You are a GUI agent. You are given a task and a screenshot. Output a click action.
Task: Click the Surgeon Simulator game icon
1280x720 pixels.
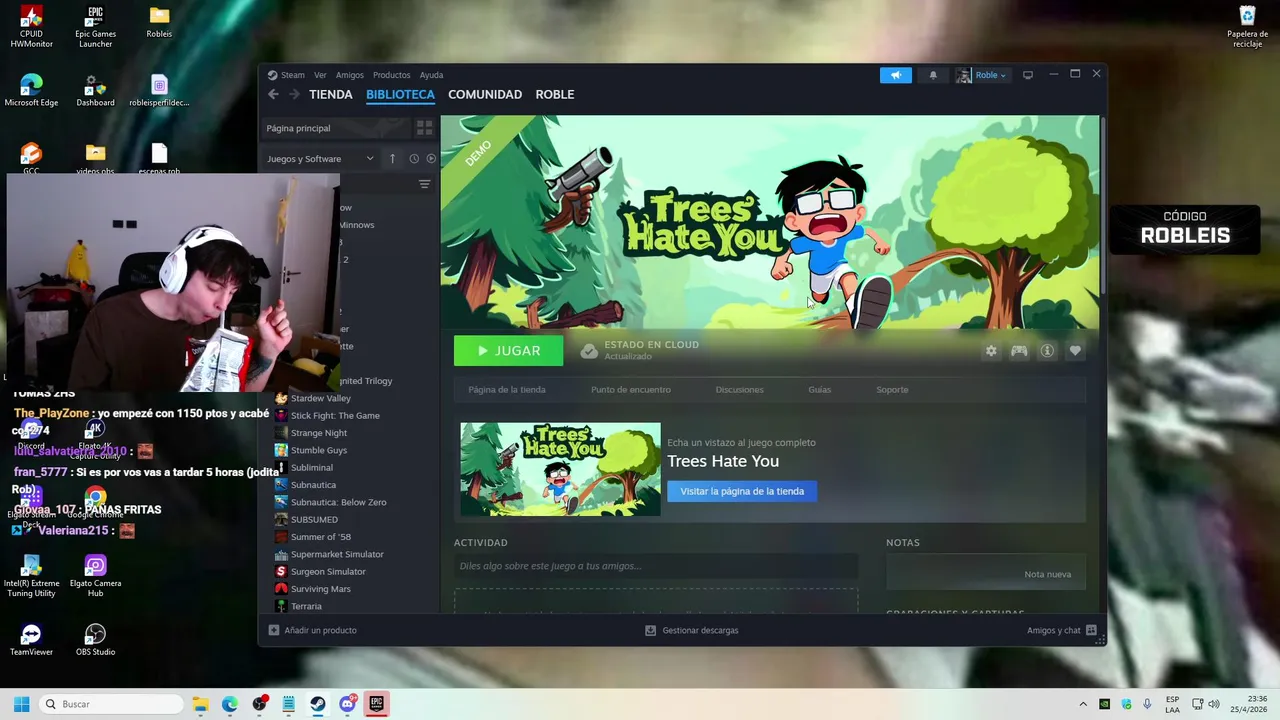pyautogui.click(x=281, y=571)
